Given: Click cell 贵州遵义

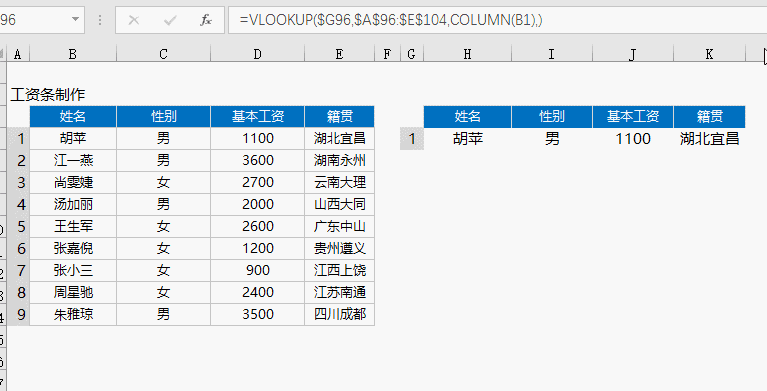Looking at the screenshot, I should pyautogui.click(x=339, y=249).
